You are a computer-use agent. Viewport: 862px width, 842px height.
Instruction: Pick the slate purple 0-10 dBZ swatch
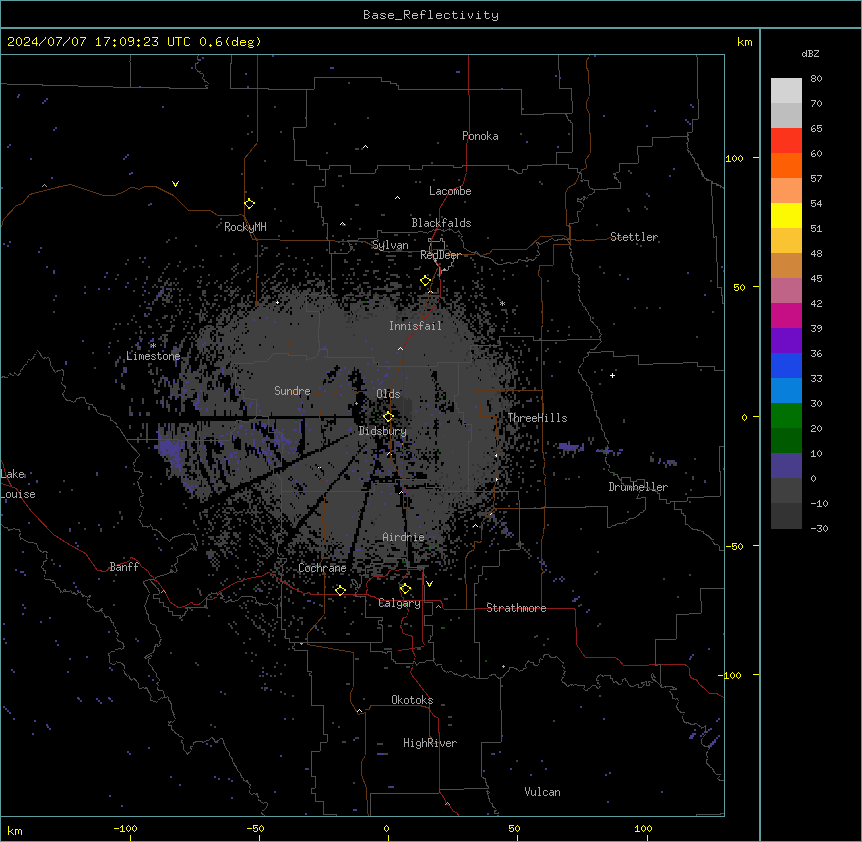tap(786, 466)
